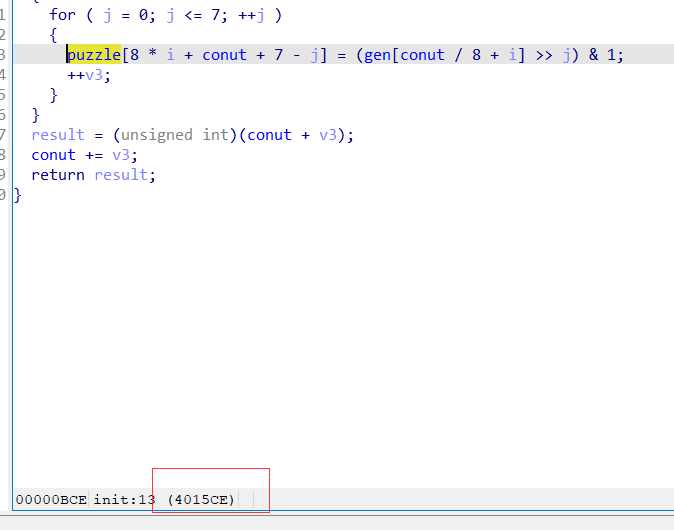Click the highlighted puzzle array identifier

coord(94,55)
